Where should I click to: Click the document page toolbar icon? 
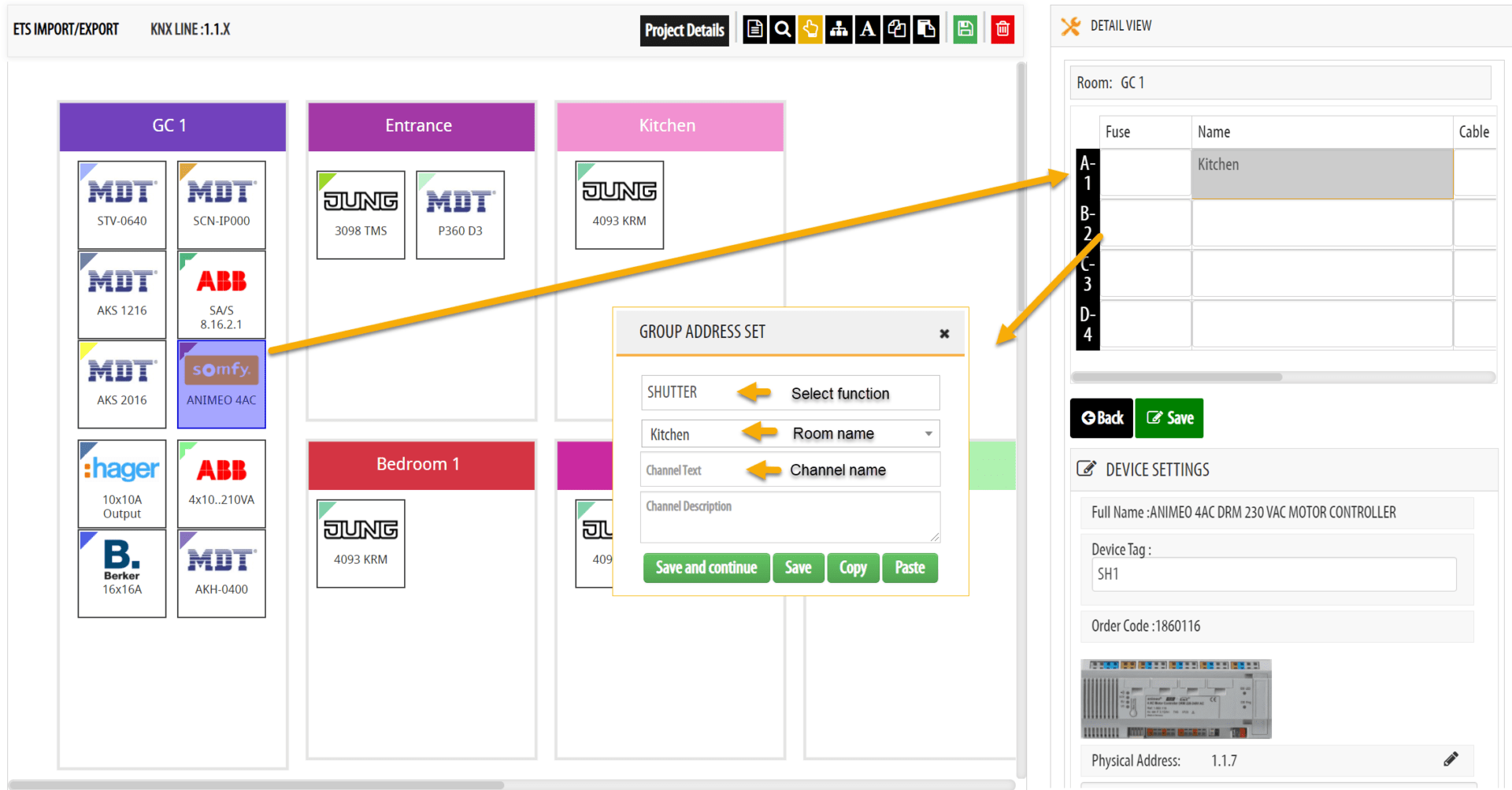754,30
